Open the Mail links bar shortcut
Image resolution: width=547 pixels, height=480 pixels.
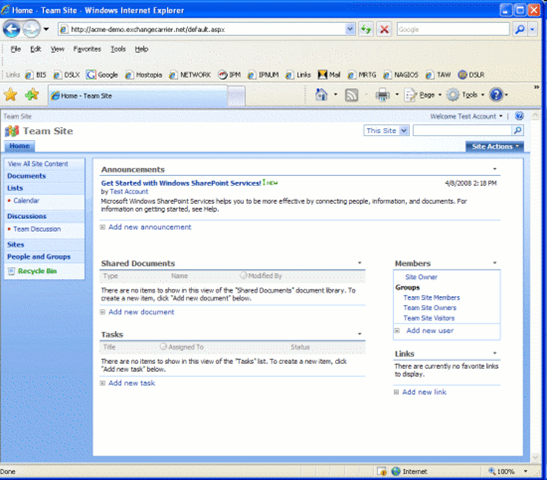click(329, 75)
